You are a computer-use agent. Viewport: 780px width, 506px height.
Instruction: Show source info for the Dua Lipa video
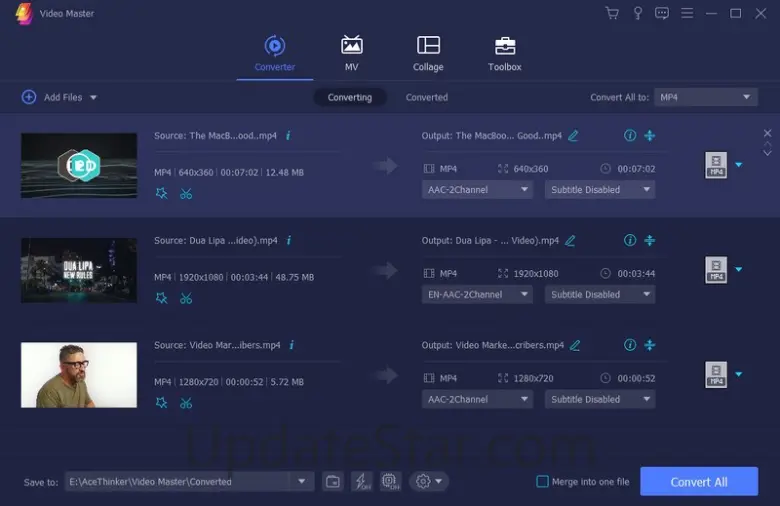pos(289,241)
